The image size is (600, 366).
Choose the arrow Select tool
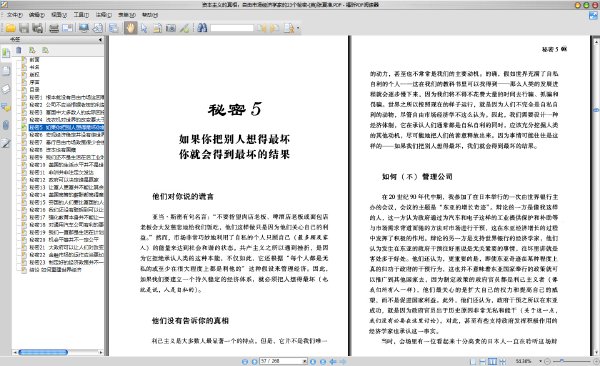point(144,28)
